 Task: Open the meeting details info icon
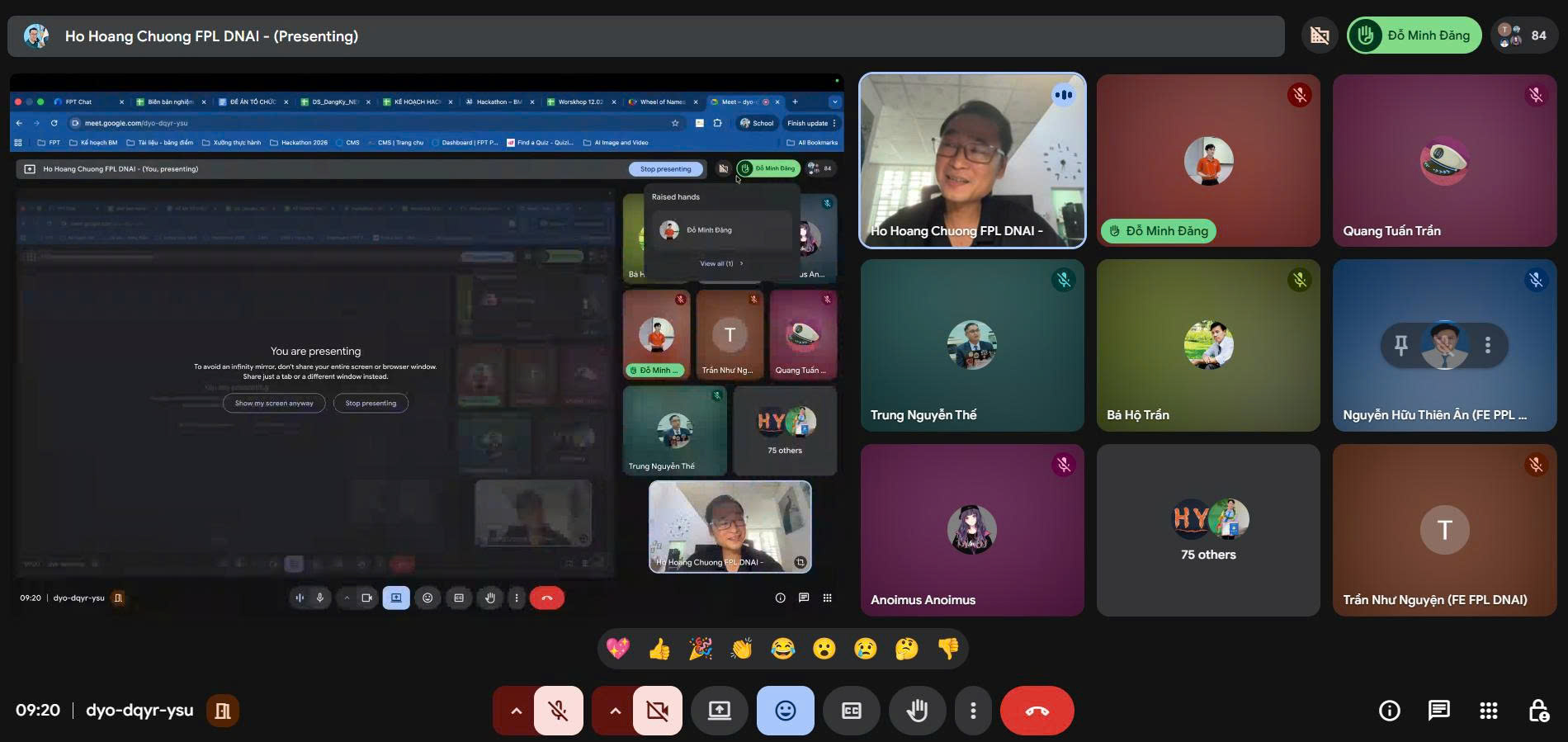[1390, 711]
